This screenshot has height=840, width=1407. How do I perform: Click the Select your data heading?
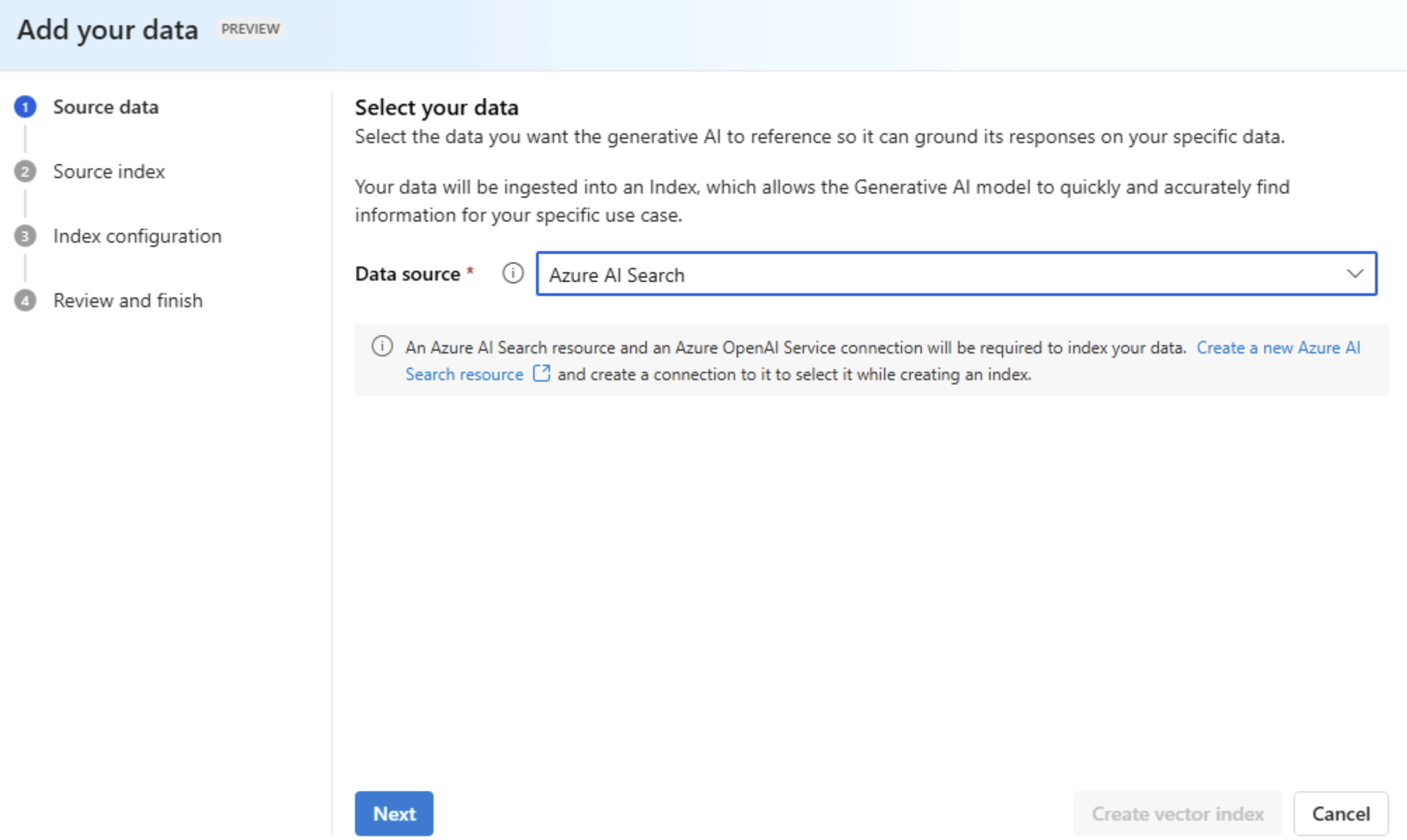pos(437,108)
